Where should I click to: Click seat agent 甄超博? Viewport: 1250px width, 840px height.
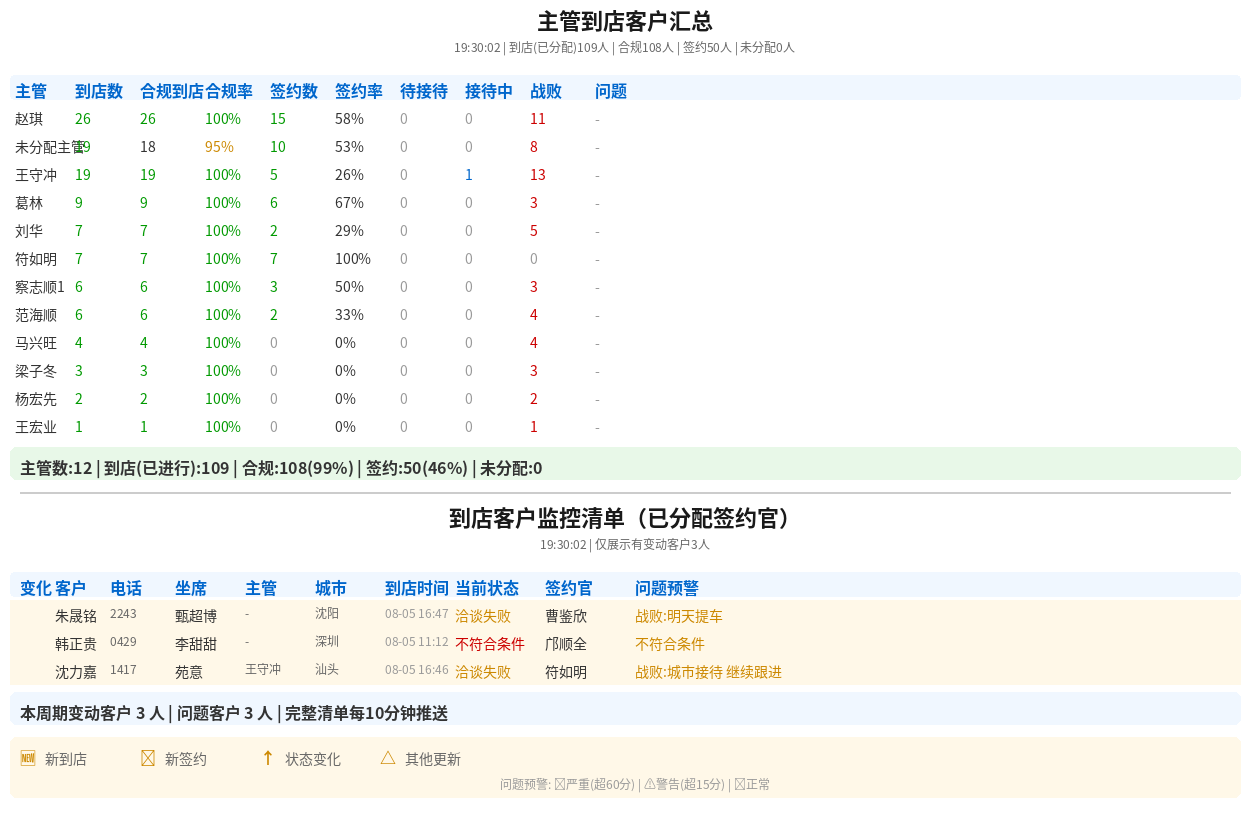(x=196, y=616)
